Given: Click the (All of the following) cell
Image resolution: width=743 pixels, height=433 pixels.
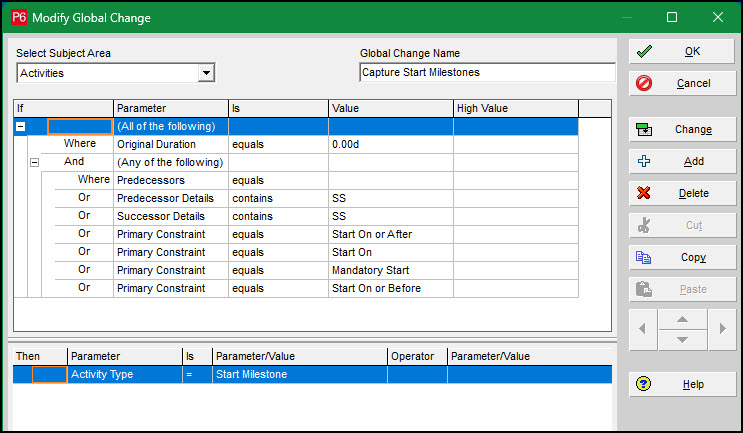Looking at the screenshot, I should (171, 126).
